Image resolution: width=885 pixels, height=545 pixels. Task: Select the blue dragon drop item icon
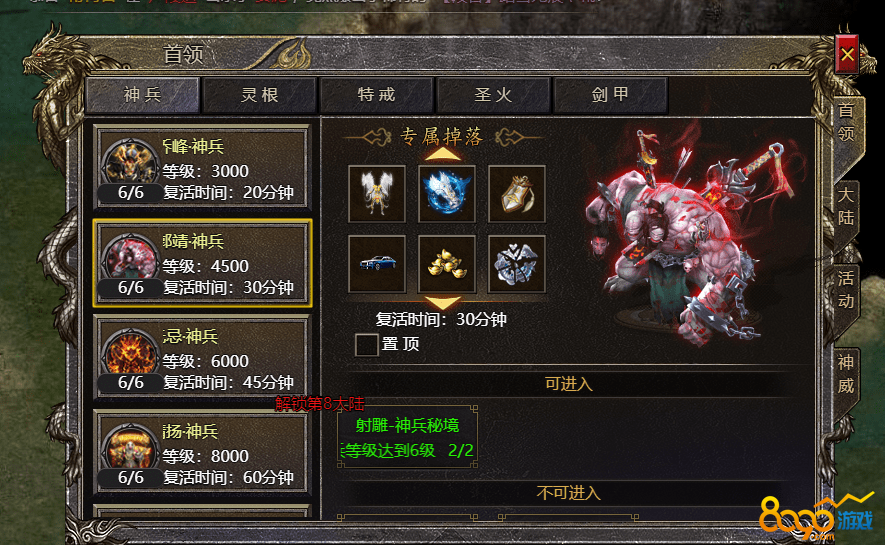446,194
